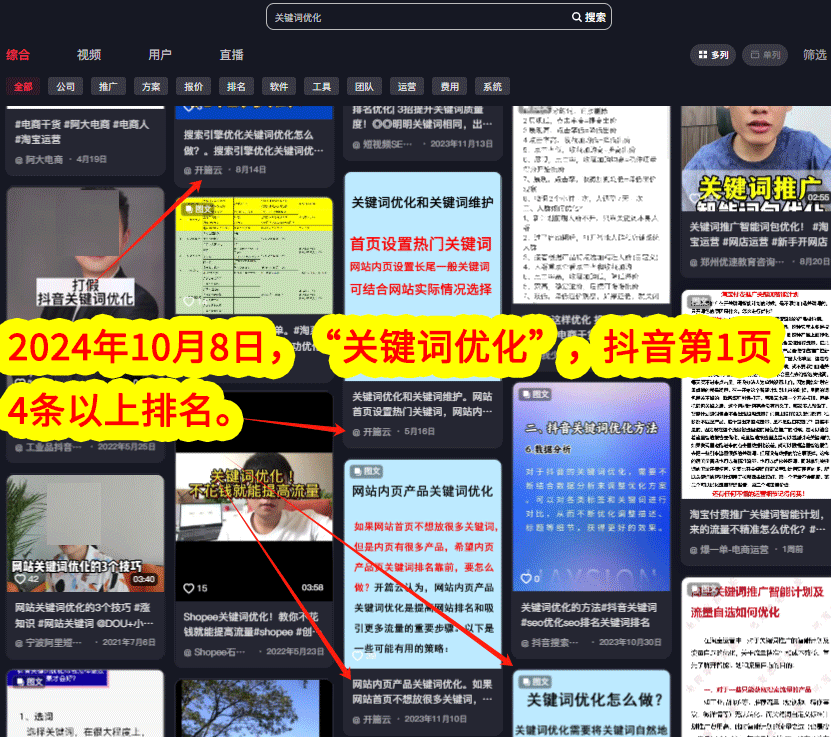Select the 推广 filter tag

coord(108,86)
